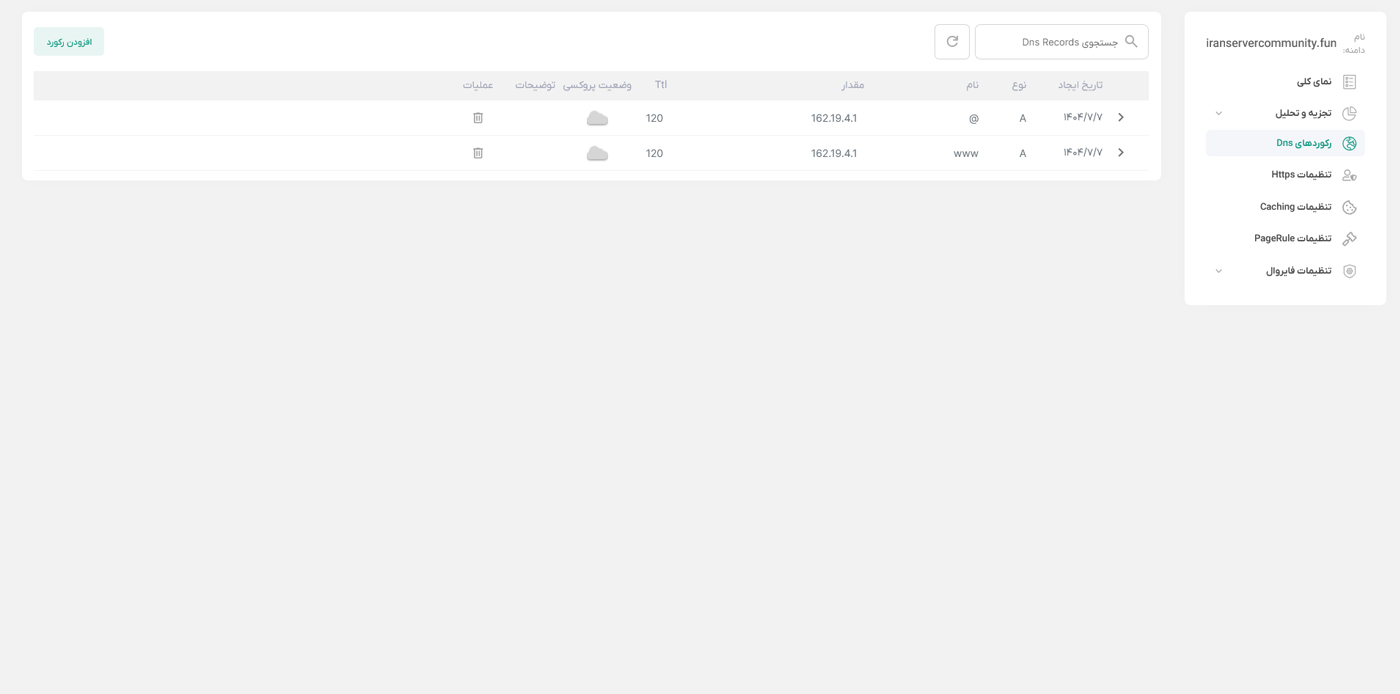The width and height of the screenshot is (1400, 694).
Task: Open نمای کلی via its list icon
Action: (x=1350, y=81)
